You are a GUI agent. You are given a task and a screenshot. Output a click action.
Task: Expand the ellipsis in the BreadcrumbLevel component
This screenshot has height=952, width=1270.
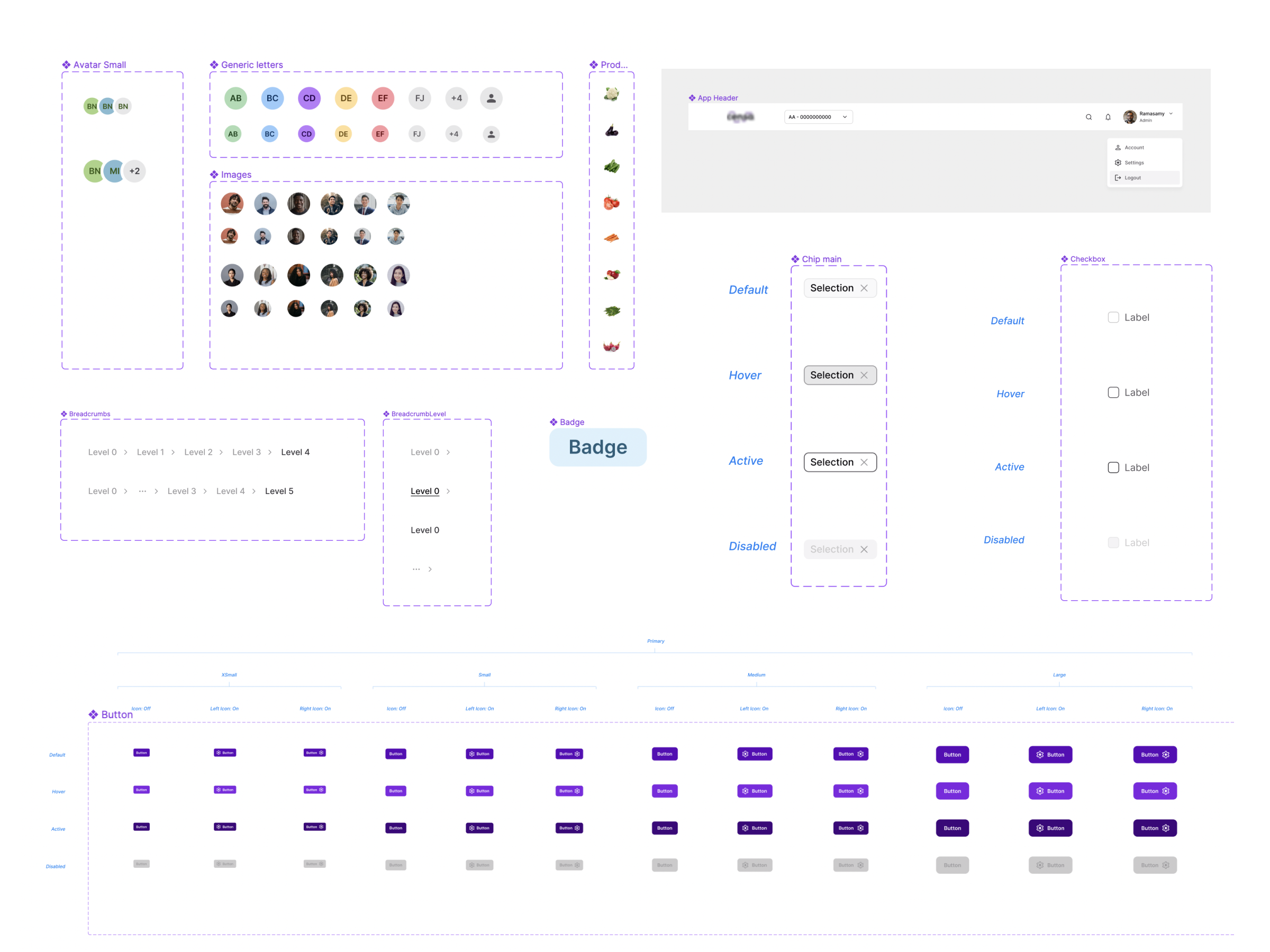(416, 569)
